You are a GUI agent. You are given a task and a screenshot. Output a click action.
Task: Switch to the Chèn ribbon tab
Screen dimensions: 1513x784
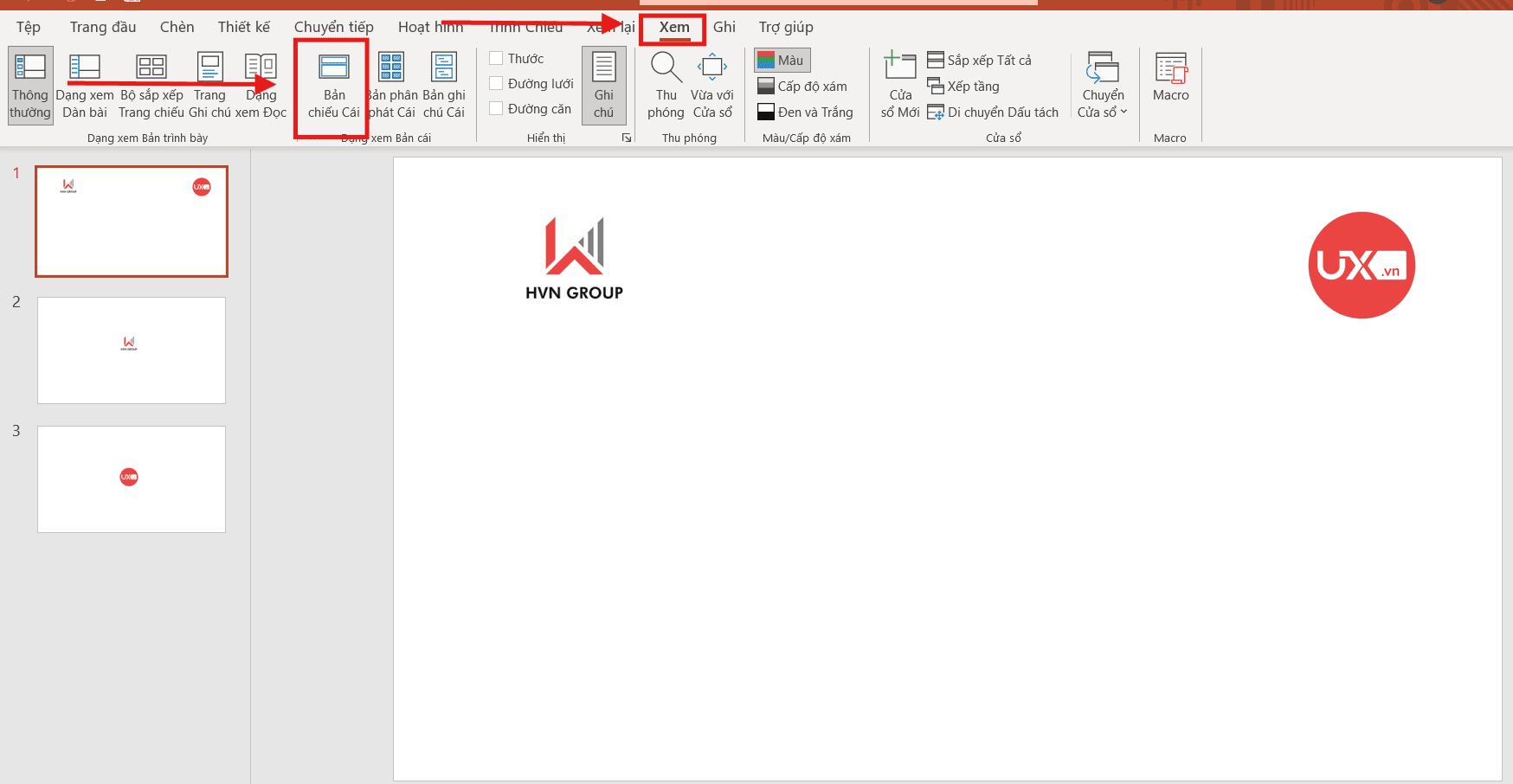176,27
